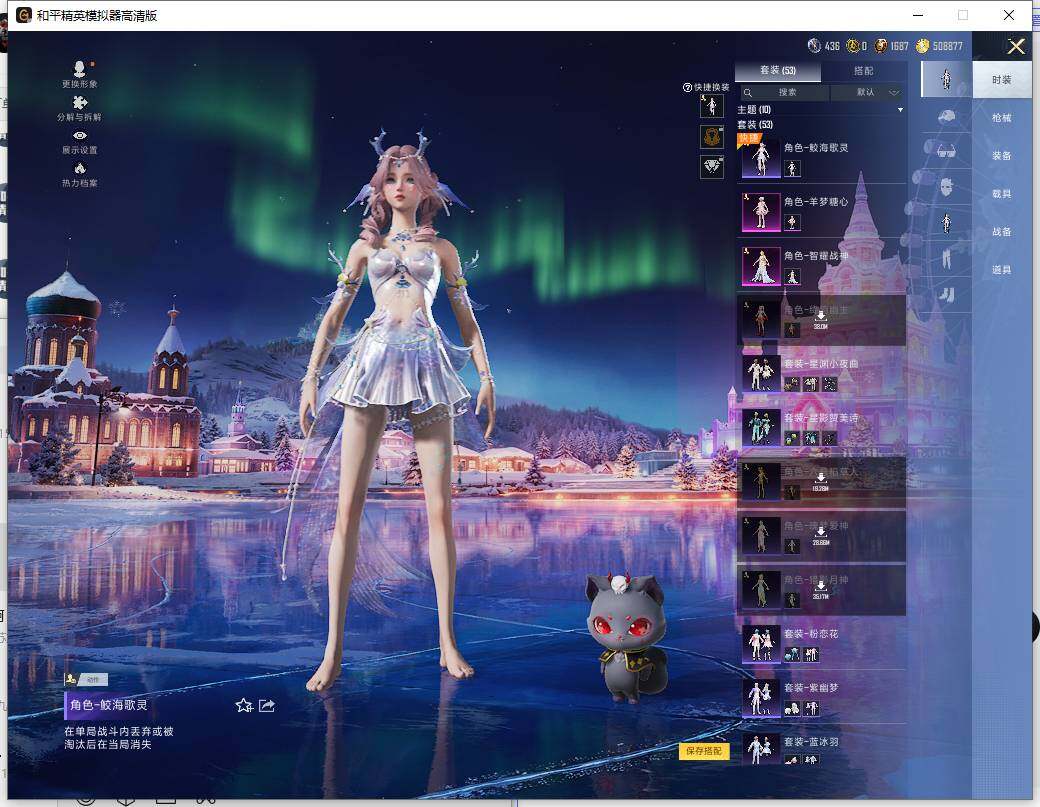Click the bronze currency icon showing 1687
The height and width of the screenshot is (807, 1040).
click(881, 46)
